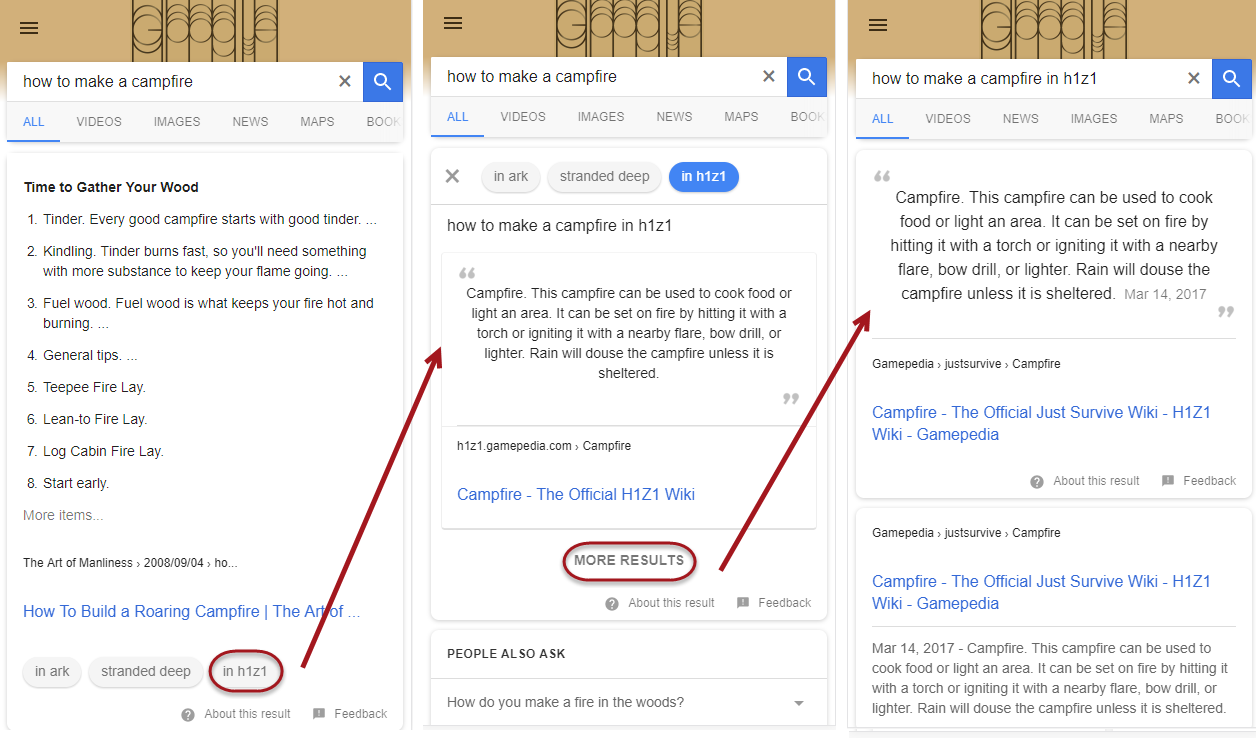Switch to MAPS tab in left panel
Screen dimensions: 1256x738
tap(317, 122)
